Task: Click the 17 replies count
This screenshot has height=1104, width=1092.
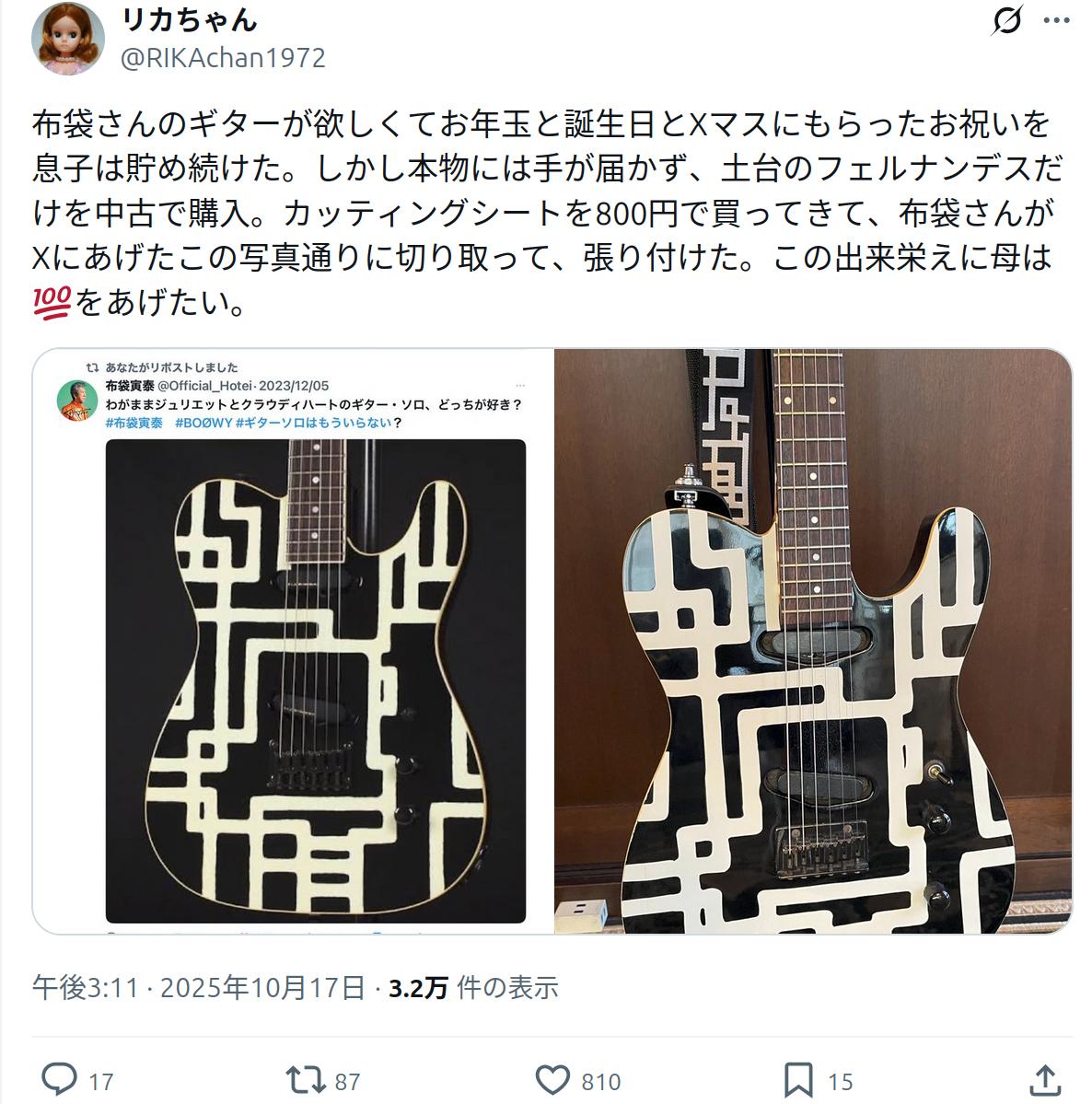Action: 101,1082
